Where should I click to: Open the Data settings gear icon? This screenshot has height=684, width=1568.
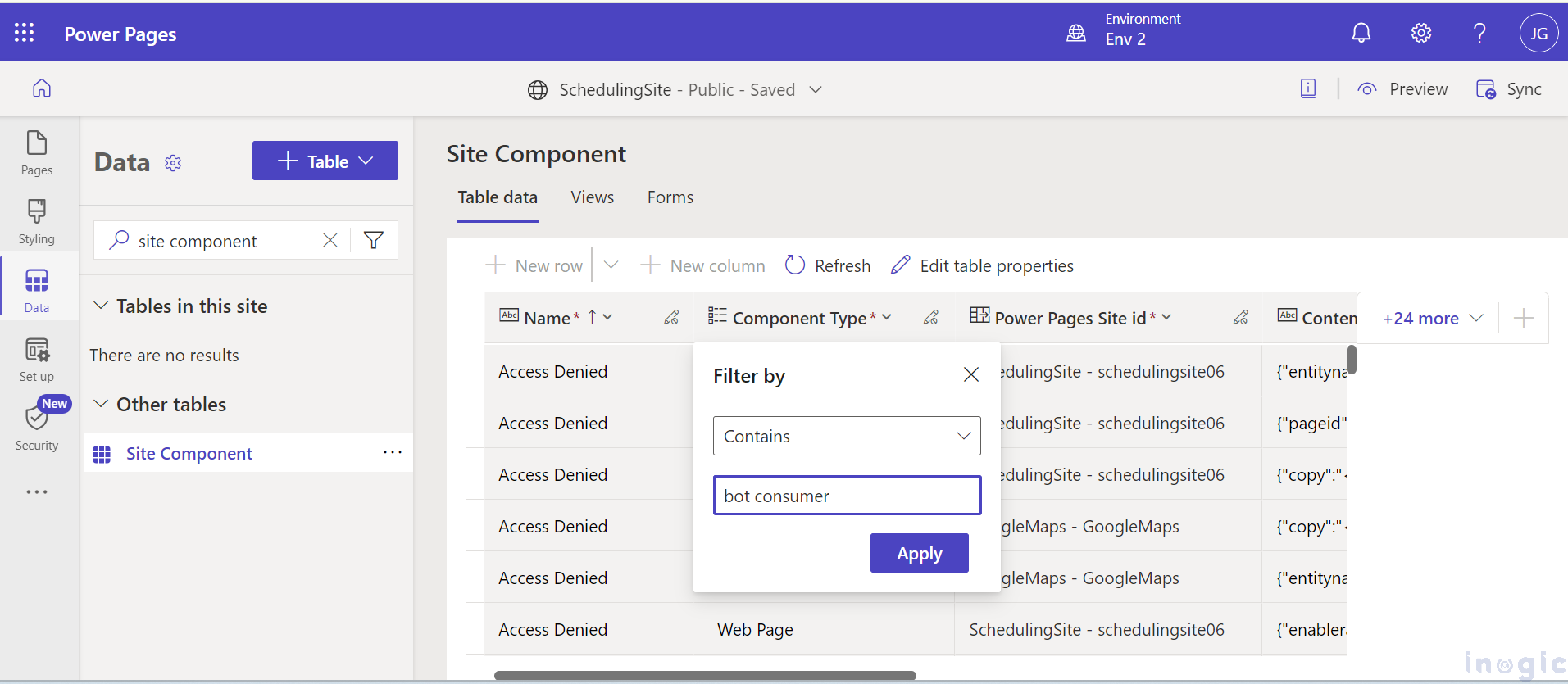tap(173, 163)
